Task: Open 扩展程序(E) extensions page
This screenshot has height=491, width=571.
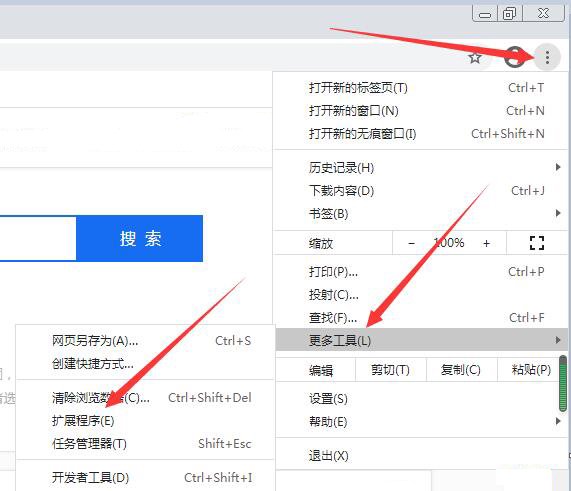Action: point(145,421)
